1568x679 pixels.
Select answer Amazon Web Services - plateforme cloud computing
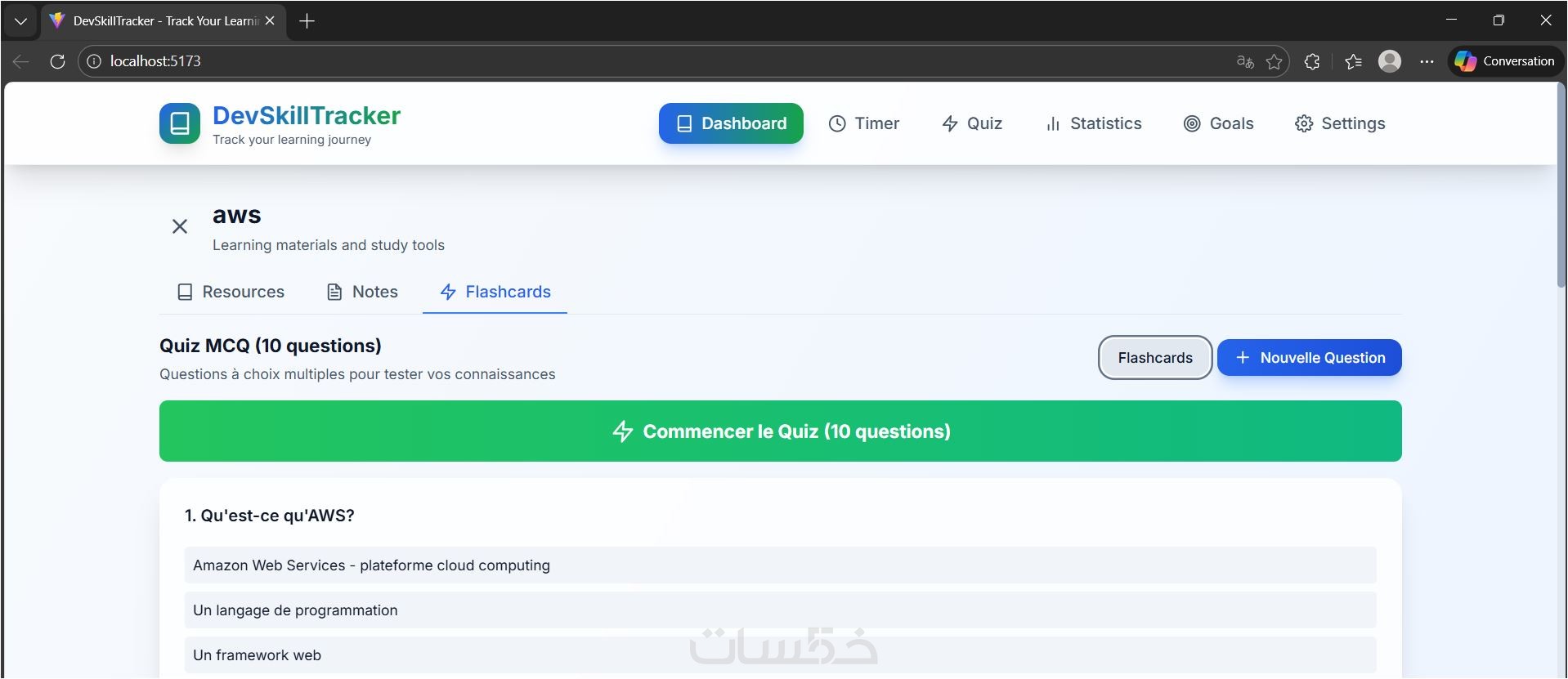coord(781,565)
